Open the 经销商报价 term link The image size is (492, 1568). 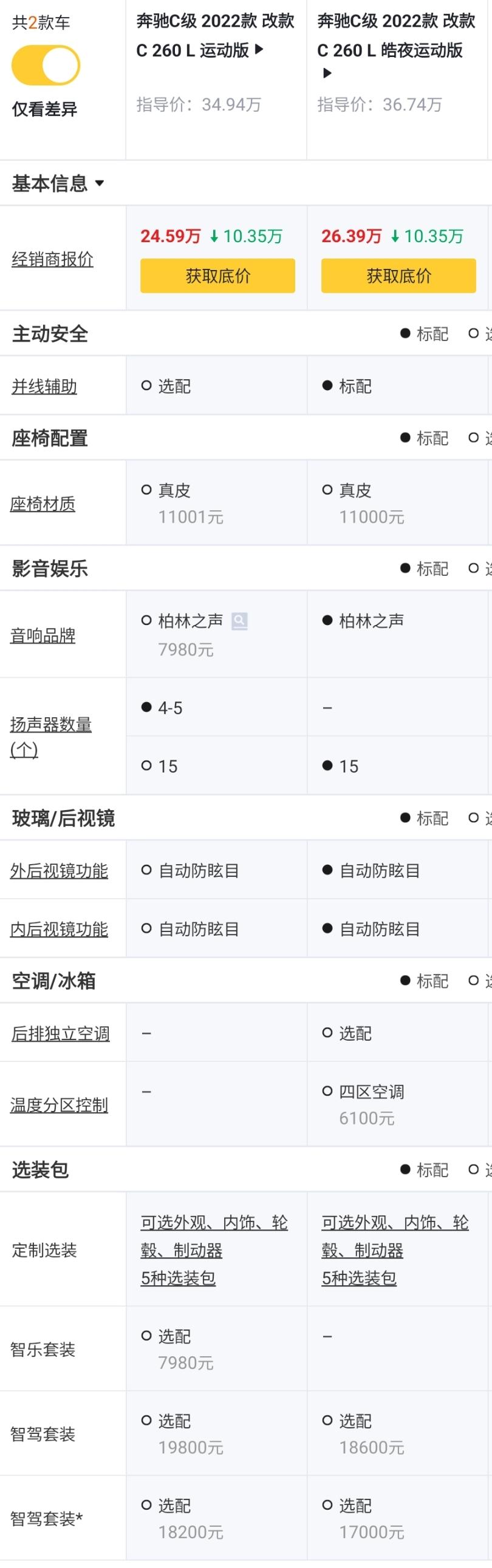point(52,259)
